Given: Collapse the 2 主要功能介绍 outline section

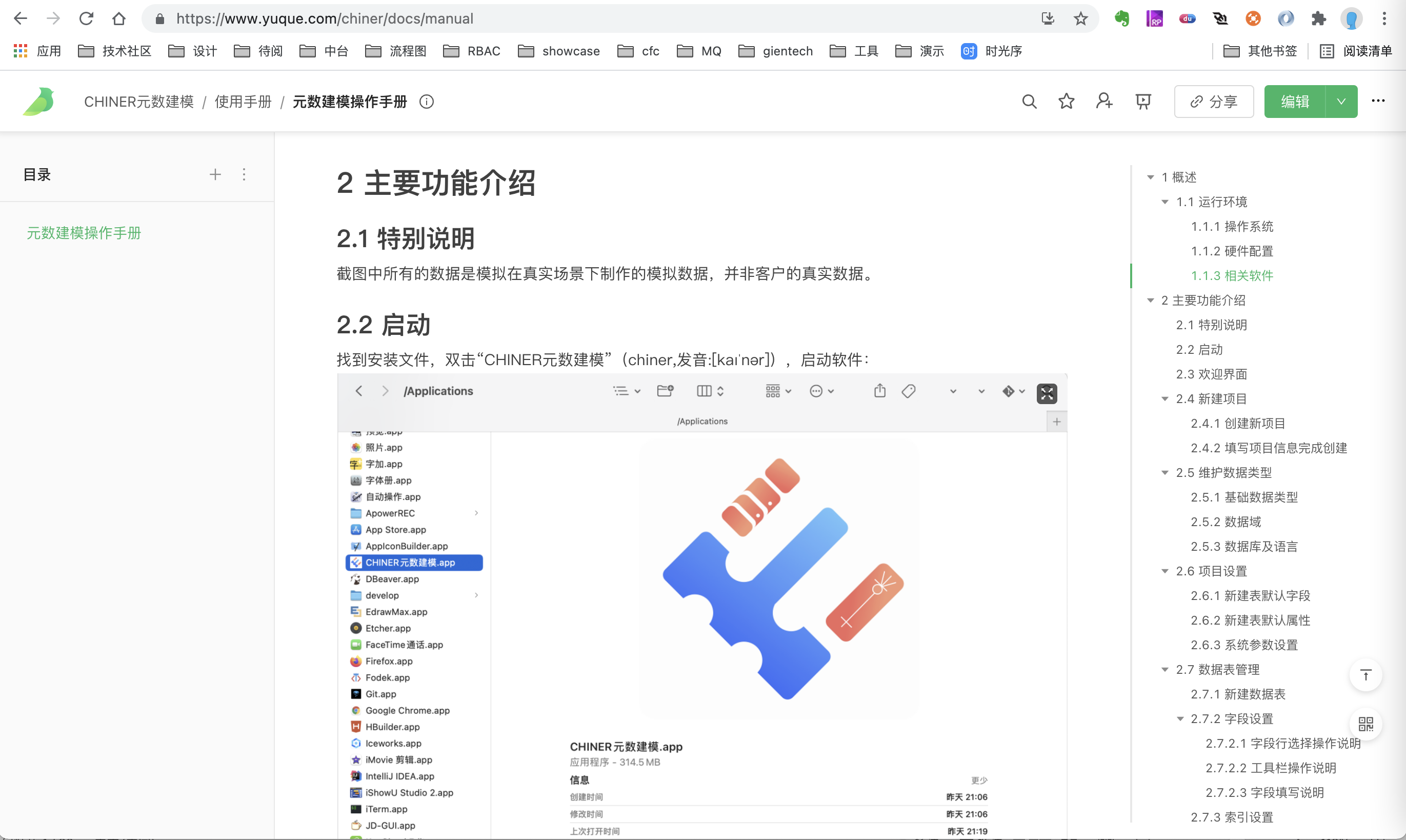Looking at the screenshot, I should pos(1150,301).
